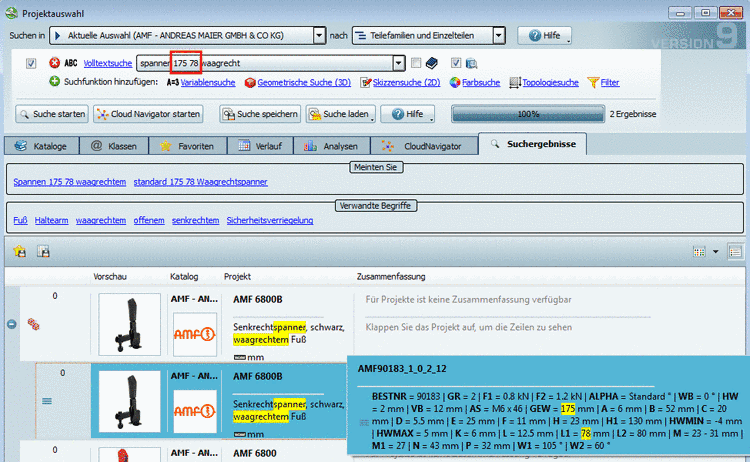This screenshot has width=750, height=462.
Task: Open the Suchen in dropdown arrow
Action: [319, 35]
